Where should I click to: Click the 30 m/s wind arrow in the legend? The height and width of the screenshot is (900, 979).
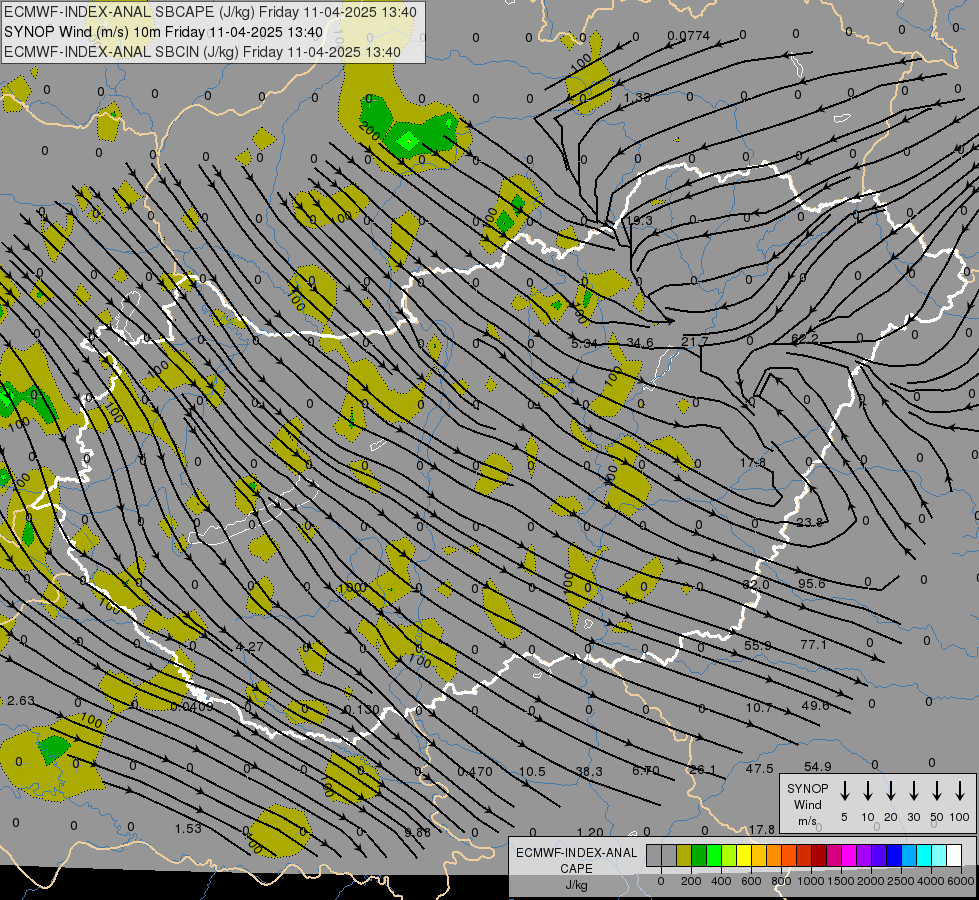coord(914,791)
